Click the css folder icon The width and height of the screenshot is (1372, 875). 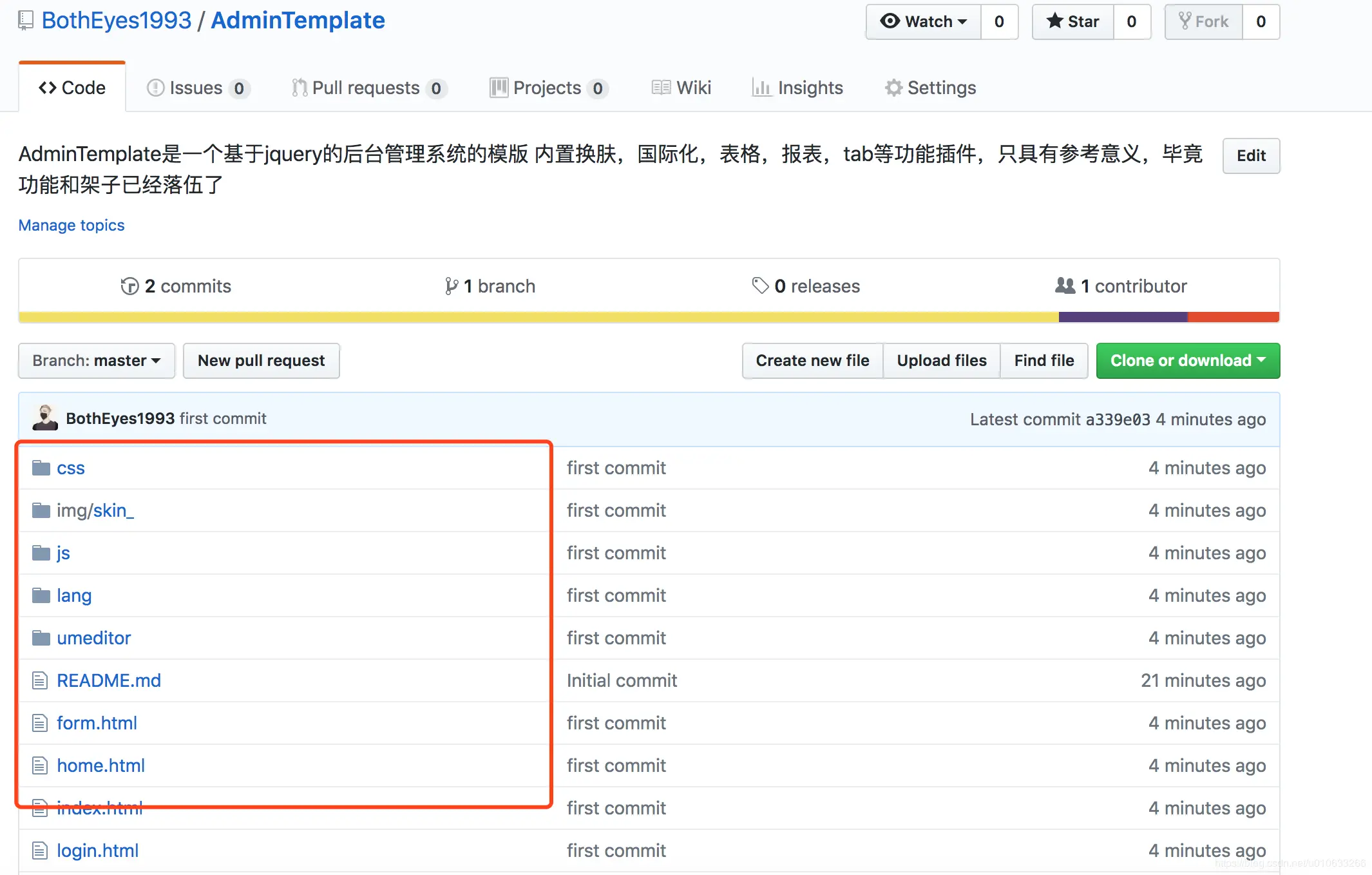pos(41,468)
